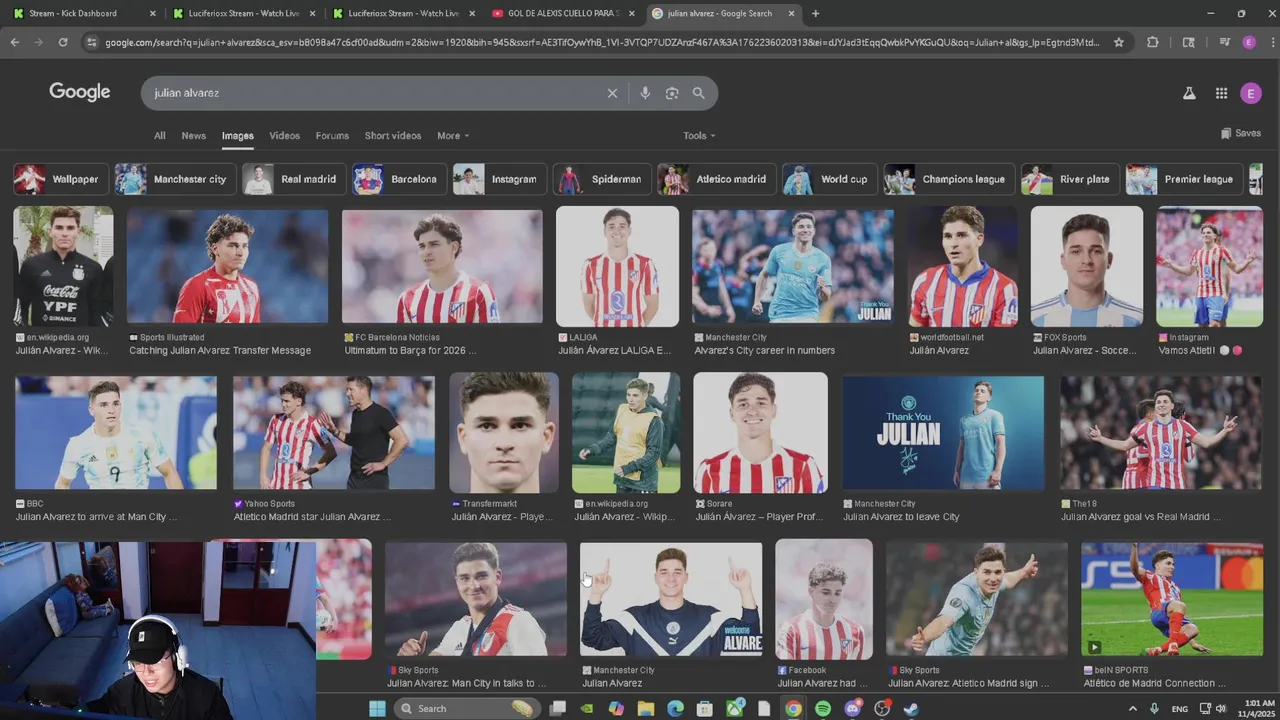Open beIN SPORTS Atlético de Madrid image
The height and width of the screenshot is (720, 1280).
point(1172,599)
